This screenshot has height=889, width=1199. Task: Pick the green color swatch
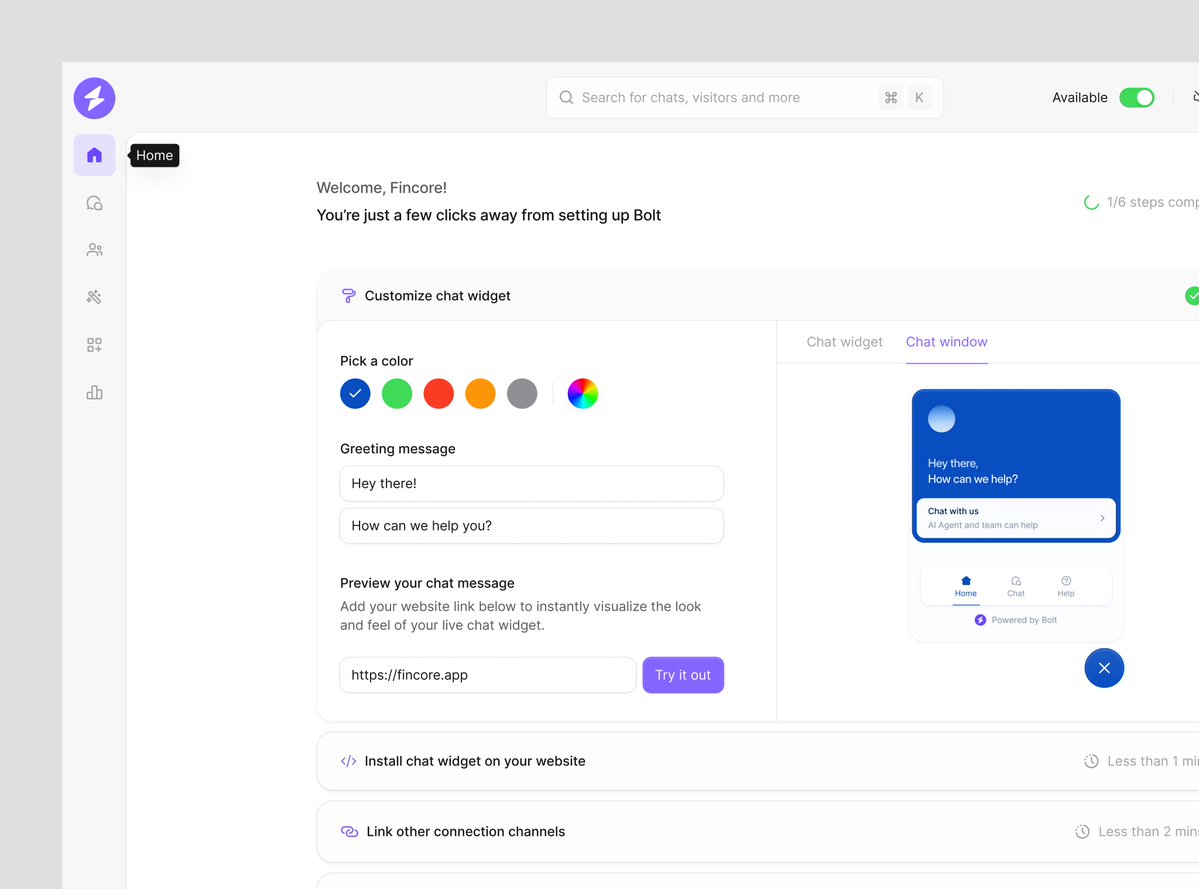click(x=397, y=394)
